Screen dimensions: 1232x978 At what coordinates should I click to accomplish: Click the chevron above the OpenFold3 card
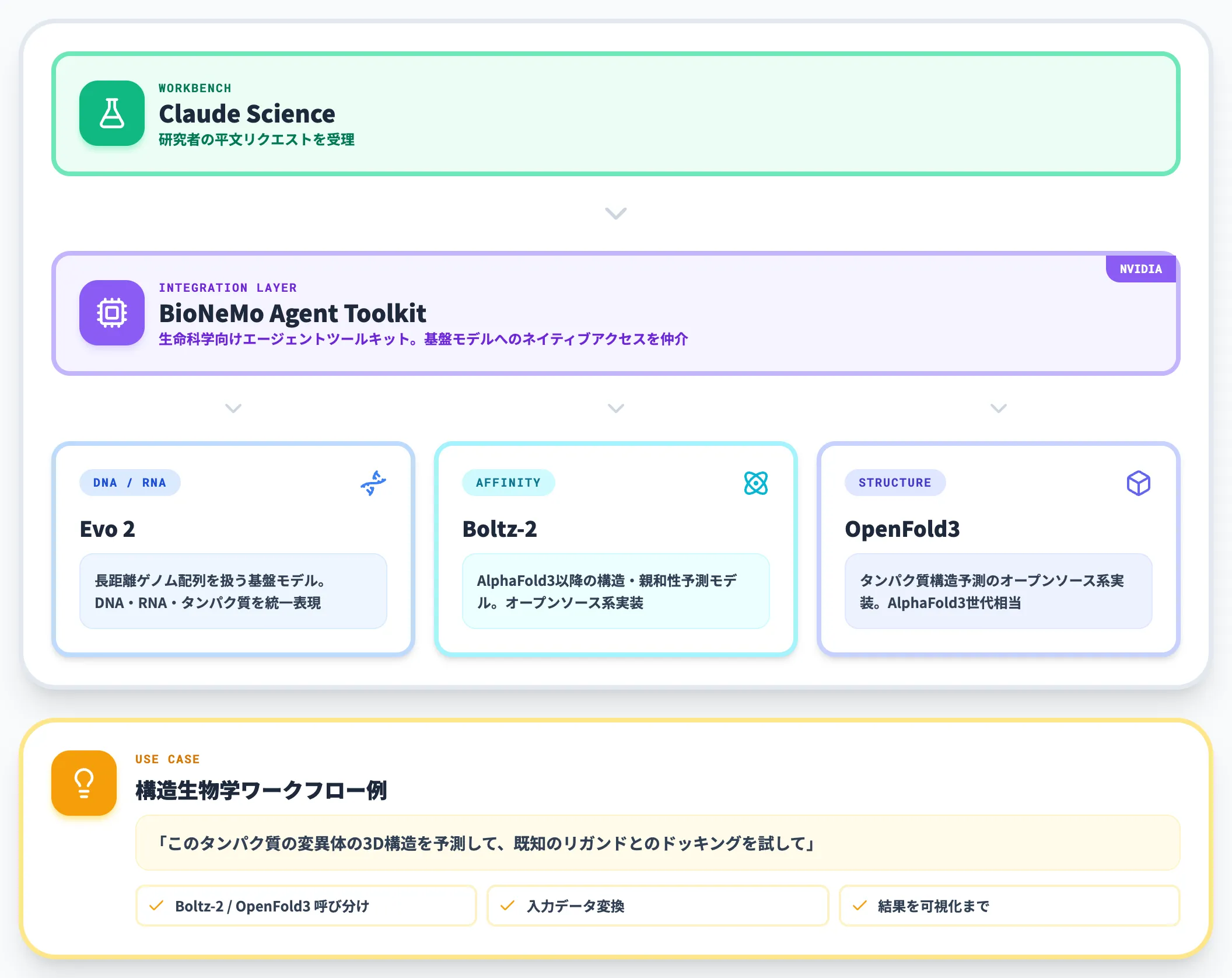(x=999, y=408)
